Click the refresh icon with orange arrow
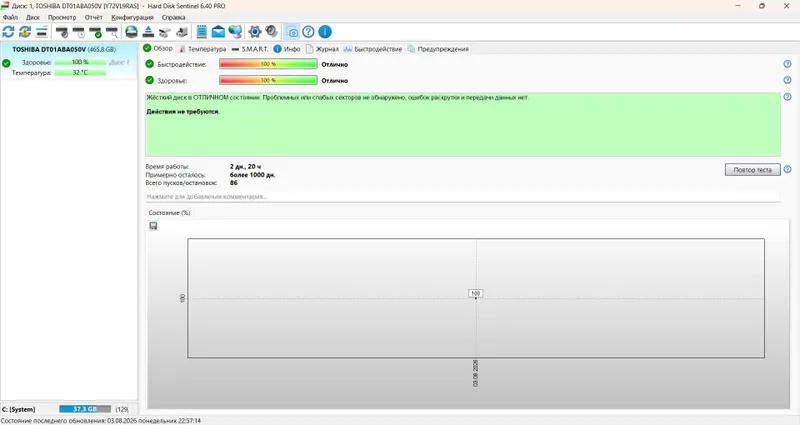Viewport: 800px width, 425px height. click(25, 32)
